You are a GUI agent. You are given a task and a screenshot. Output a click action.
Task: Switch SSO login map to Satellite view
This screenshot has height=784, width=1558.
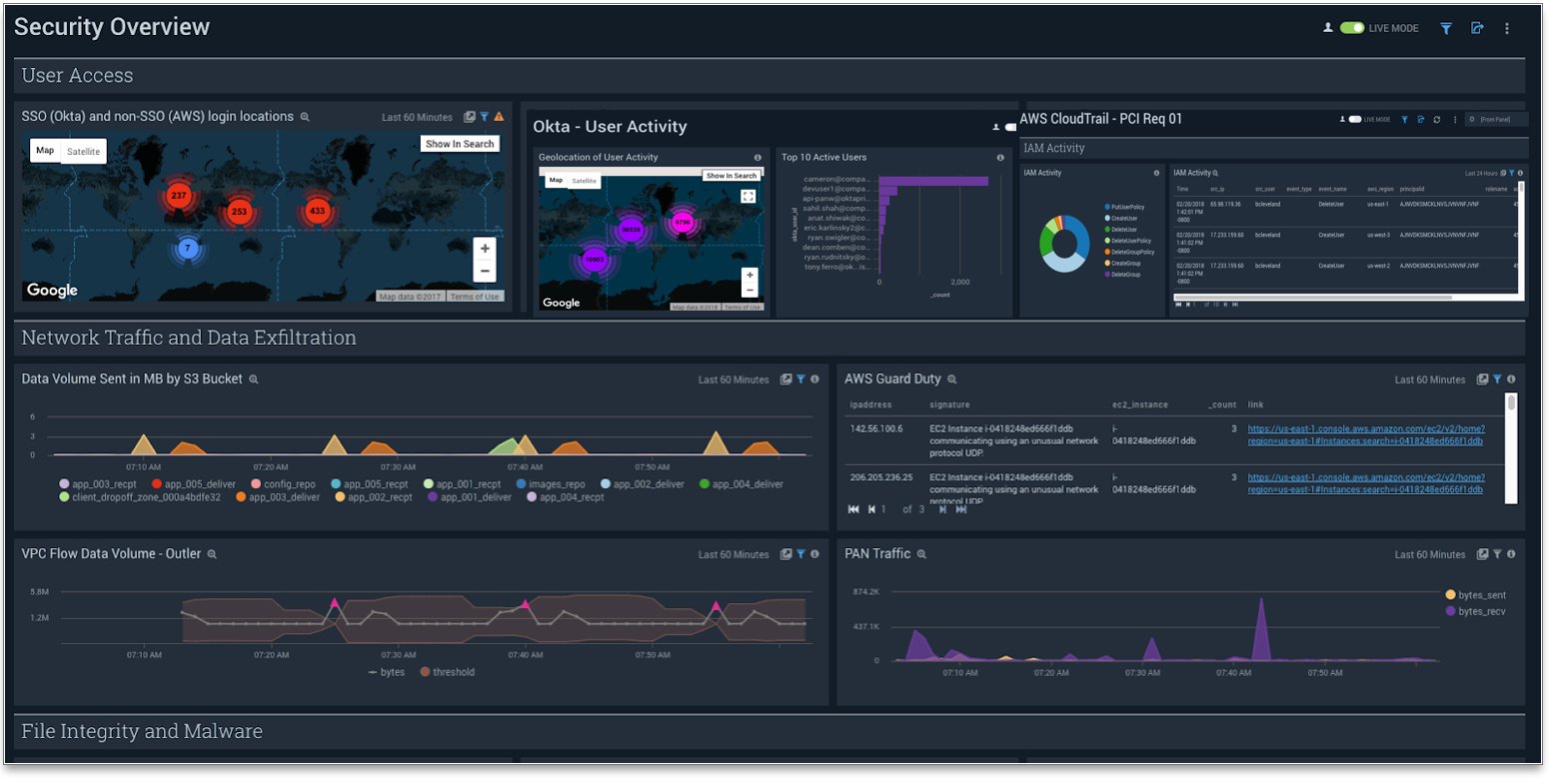[84, 152]
